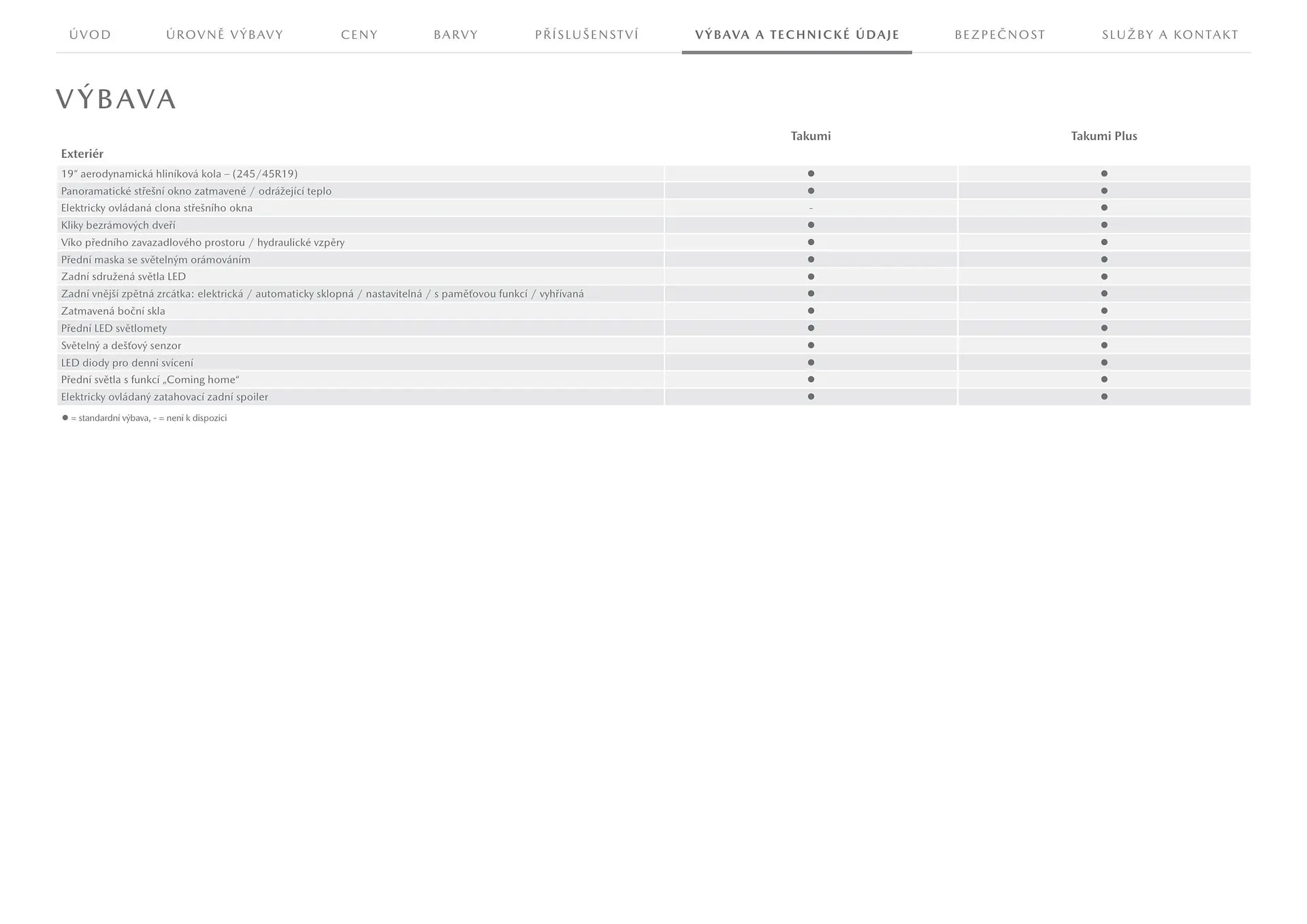Click Takumi dash for Elektricky ovládaná clona
The image size is (1307, 924).
pyautogui.click(x=811, y=208)
